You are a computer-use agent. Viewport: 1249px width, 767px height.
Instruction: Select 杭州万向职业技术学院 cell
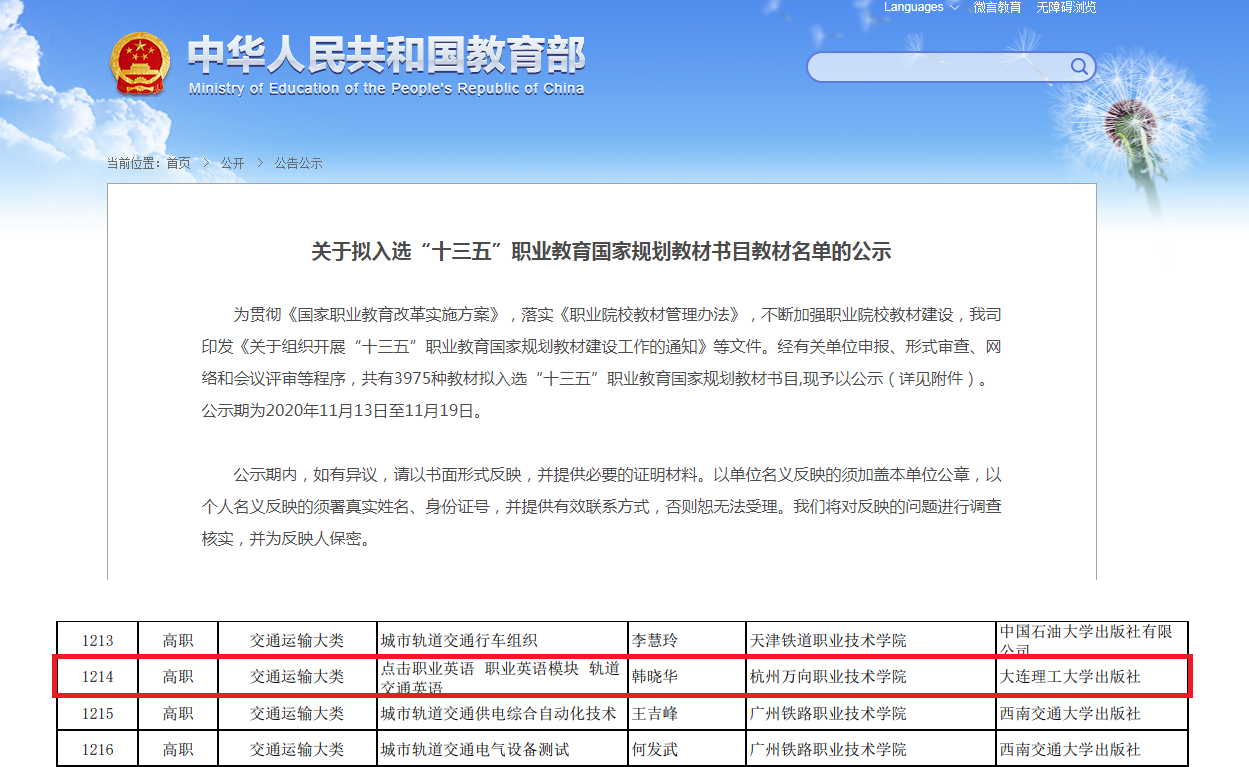point(828,677)
